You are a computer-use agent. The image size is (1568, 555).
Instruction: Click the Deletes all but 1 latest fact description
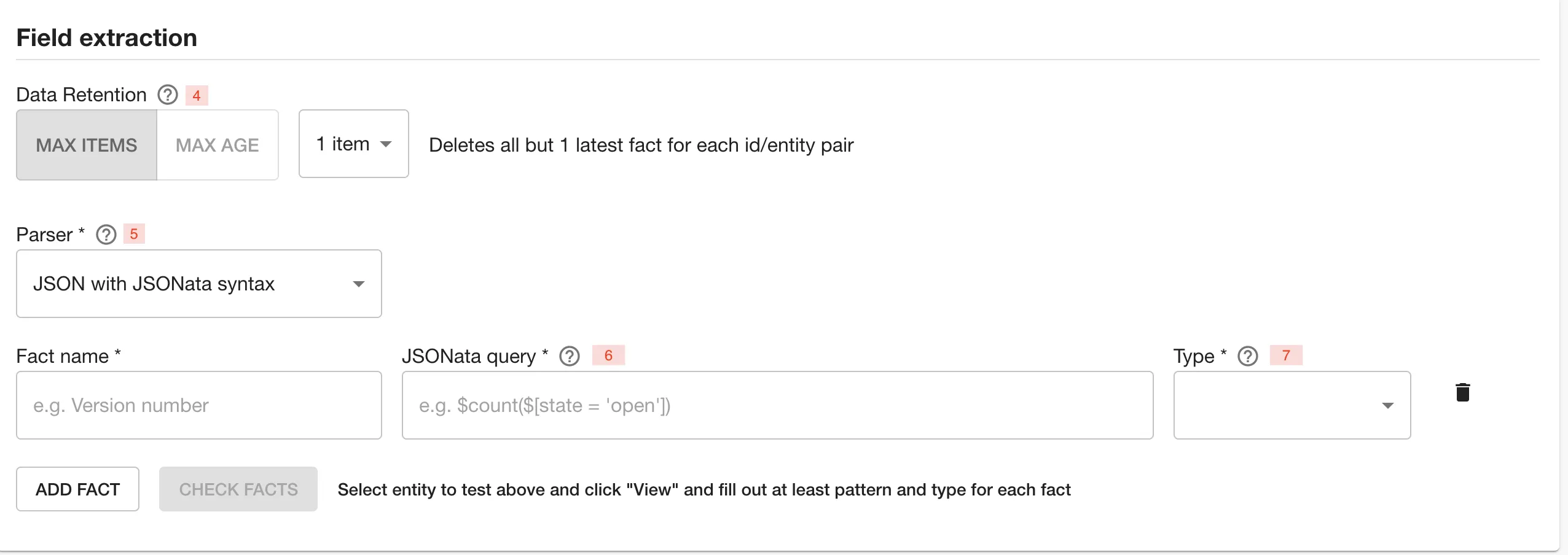pyautogui.click(x=641, y=145)
